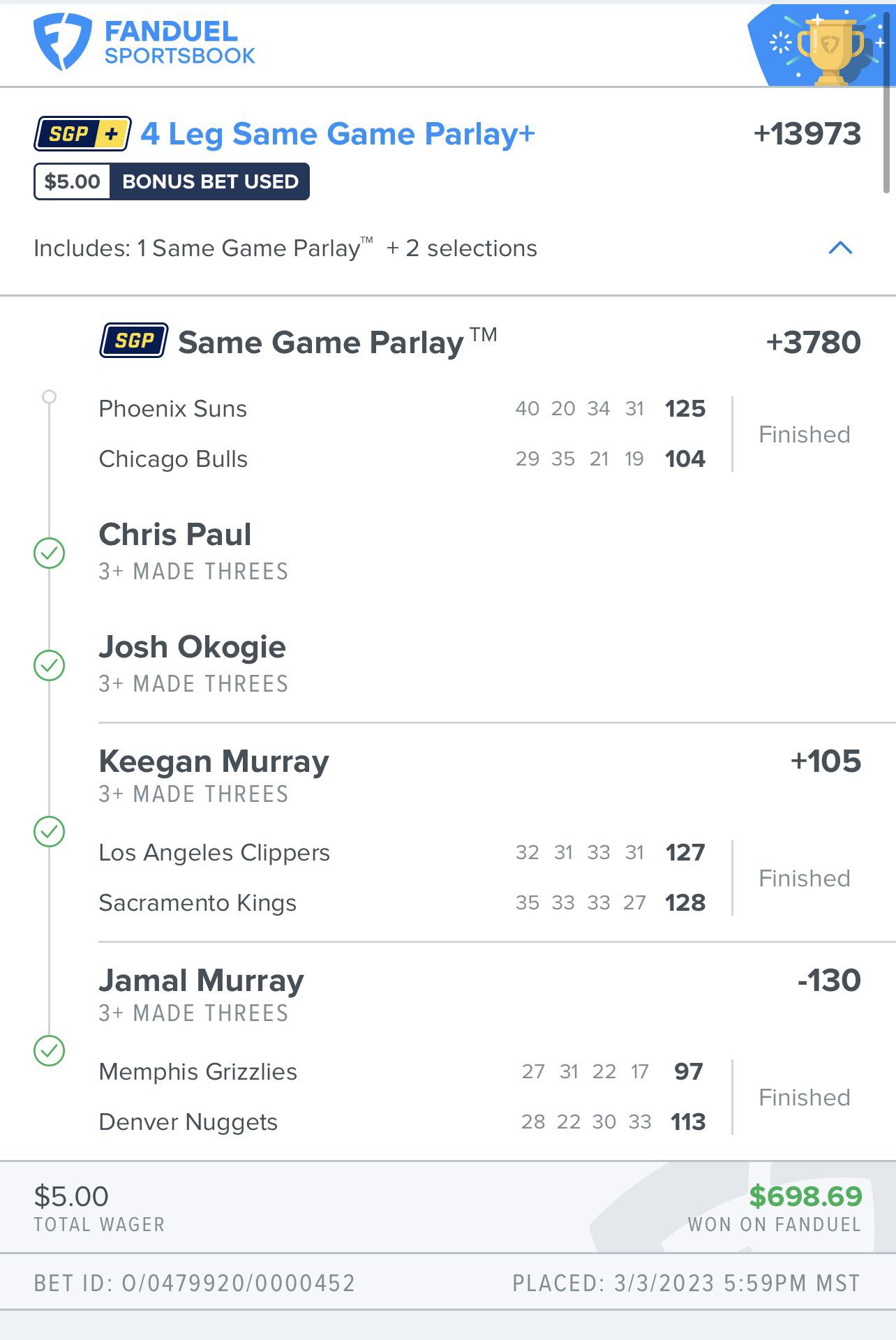Viewport: 896px width, 1340px height.
Task: Click the $698.69 winnings amount
Action: [805, 1196]
